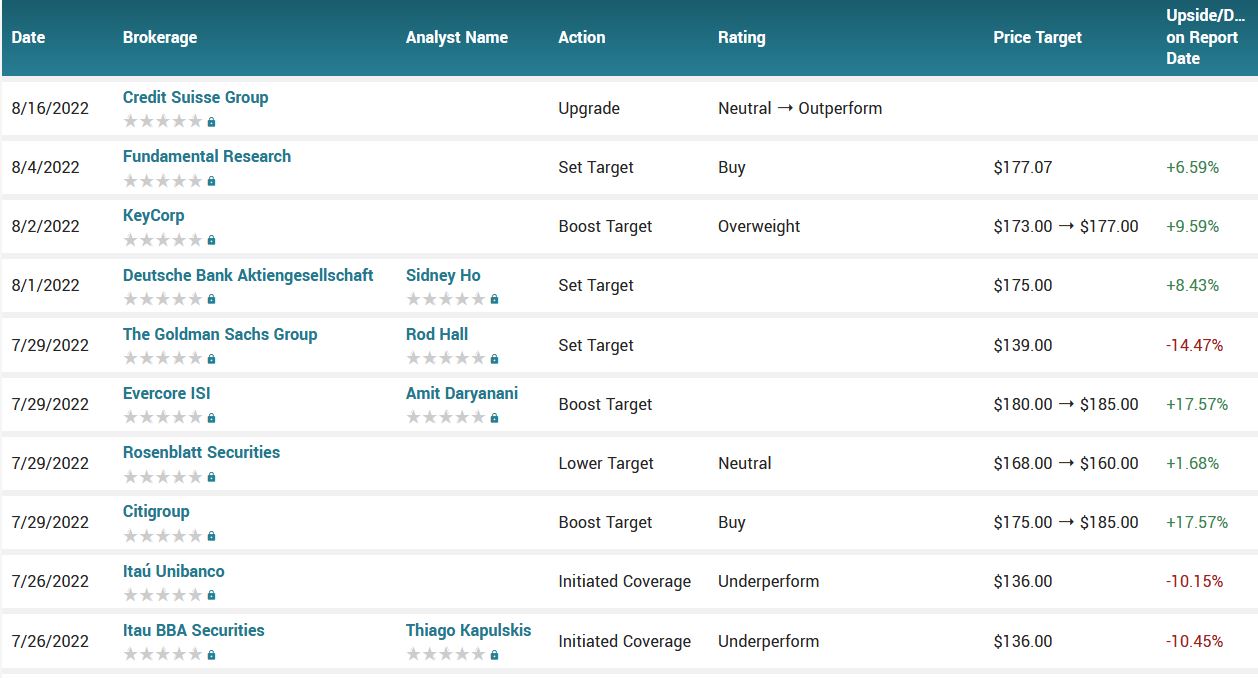Image resolution: width=1258 pixels, height=678 pixels.
Task: Select the $180.00 → $185.00 price target
Action: (1066, 404)
